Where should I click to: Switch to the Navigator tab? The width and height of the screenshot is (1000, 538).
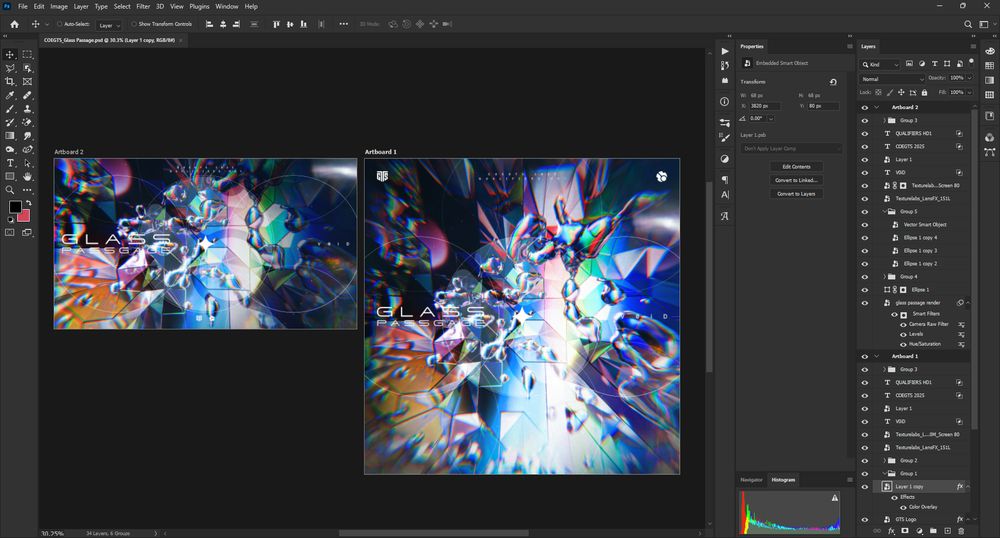[751, 480]
